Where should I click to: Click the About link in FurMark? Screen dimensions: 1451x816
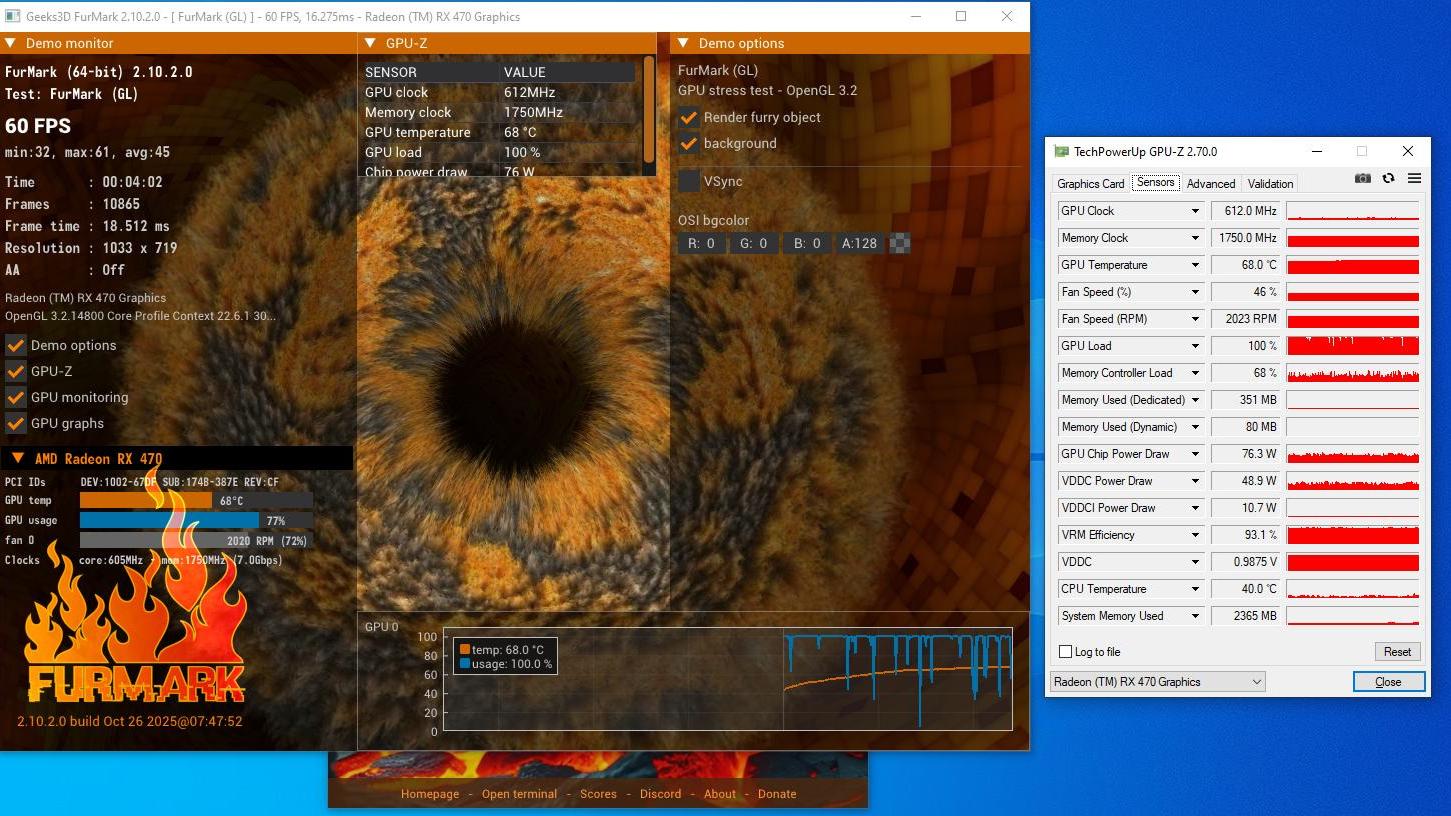(x=720, y=794)
